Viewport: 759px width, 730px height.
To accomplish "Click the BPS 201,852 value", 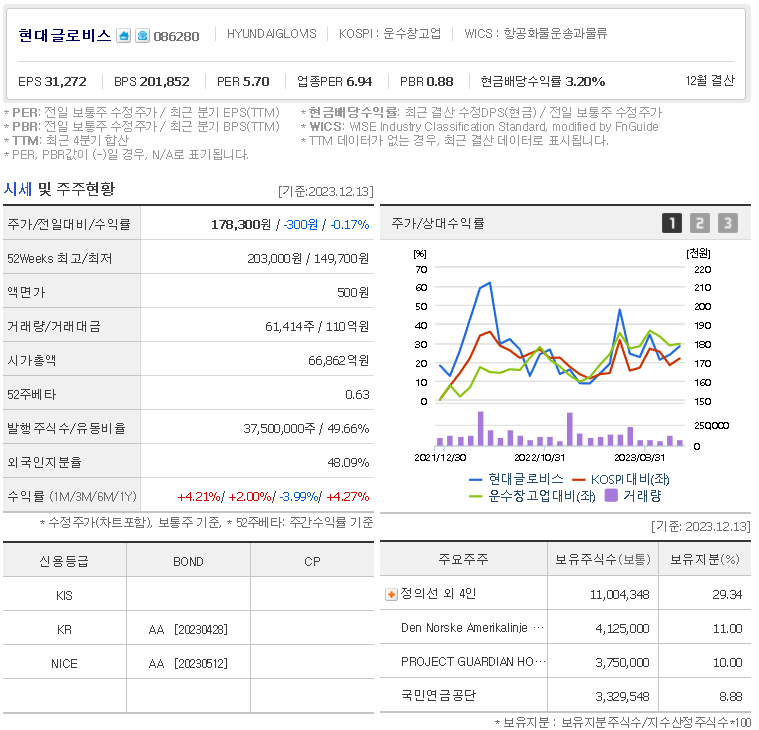I will [x=152, y=81].
